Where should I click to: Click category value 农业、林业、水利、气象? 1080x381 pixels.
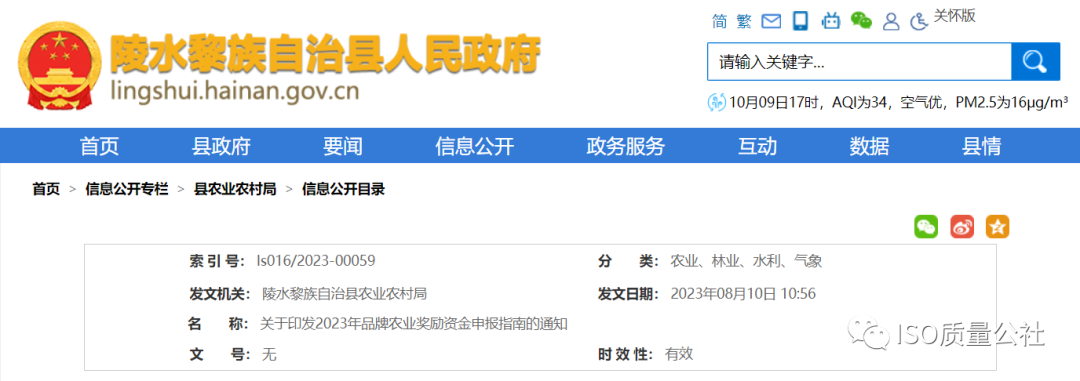746,261
